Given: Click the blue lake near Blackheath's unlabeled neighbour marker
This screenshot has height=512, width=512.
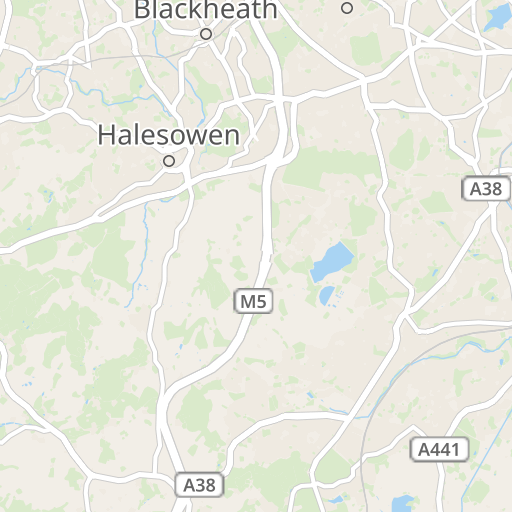Looking at the screenshot, I should pyautogui.click(x=497, y=17).
